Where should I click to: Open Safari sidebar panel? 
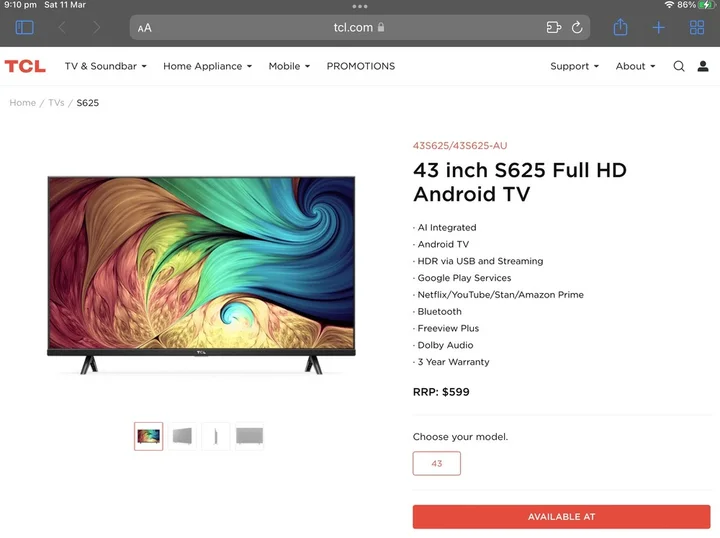tap(24, 28)
